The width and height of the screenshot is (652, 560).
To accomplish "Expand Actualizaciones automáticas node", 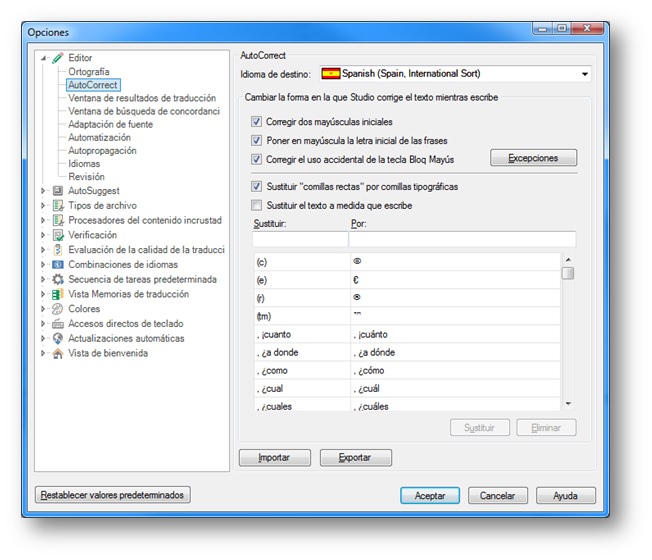I will (43, 338).
